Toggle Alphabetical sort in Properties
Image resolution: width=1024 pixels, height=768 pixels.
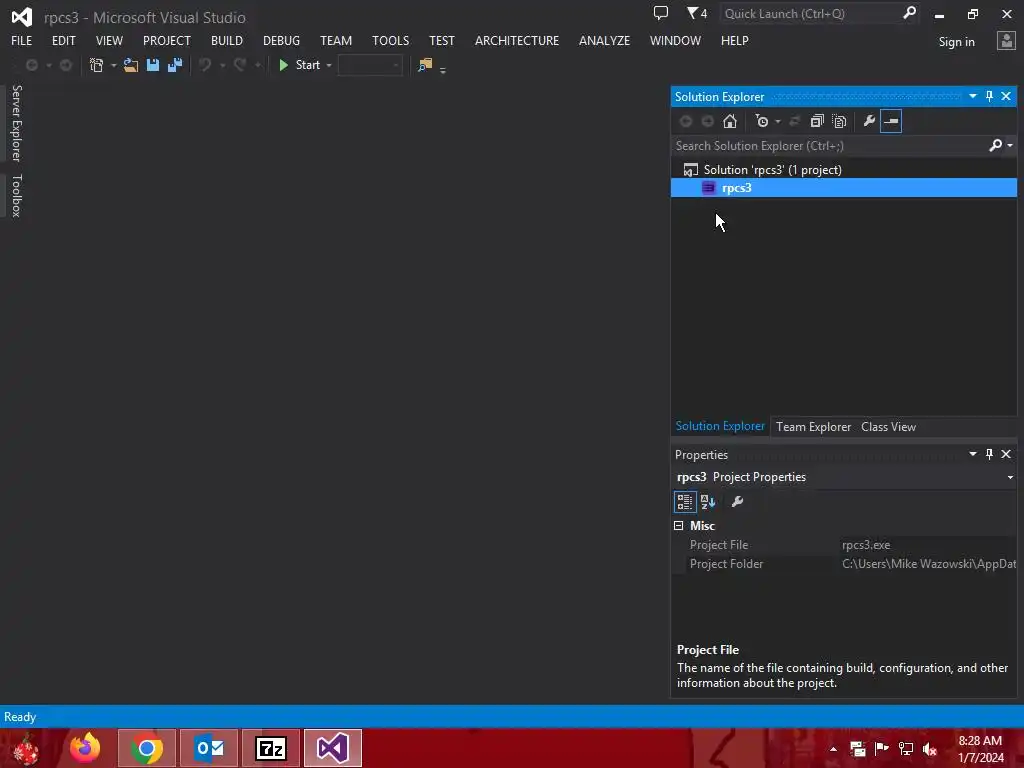[708, 502]
